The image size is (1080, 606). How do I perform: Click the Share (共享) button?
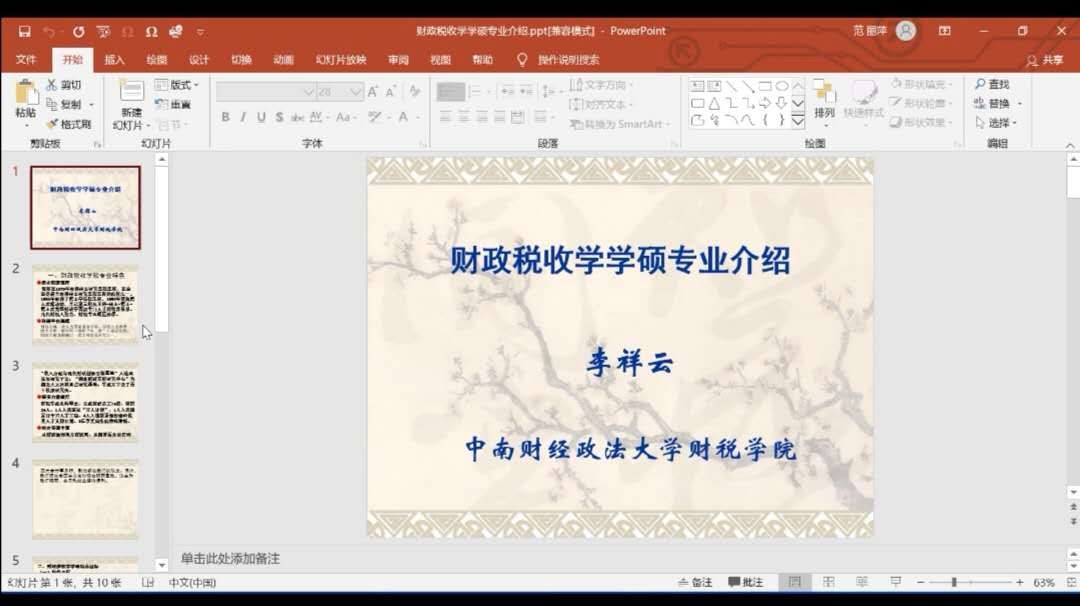click(x=1045, y=60)
